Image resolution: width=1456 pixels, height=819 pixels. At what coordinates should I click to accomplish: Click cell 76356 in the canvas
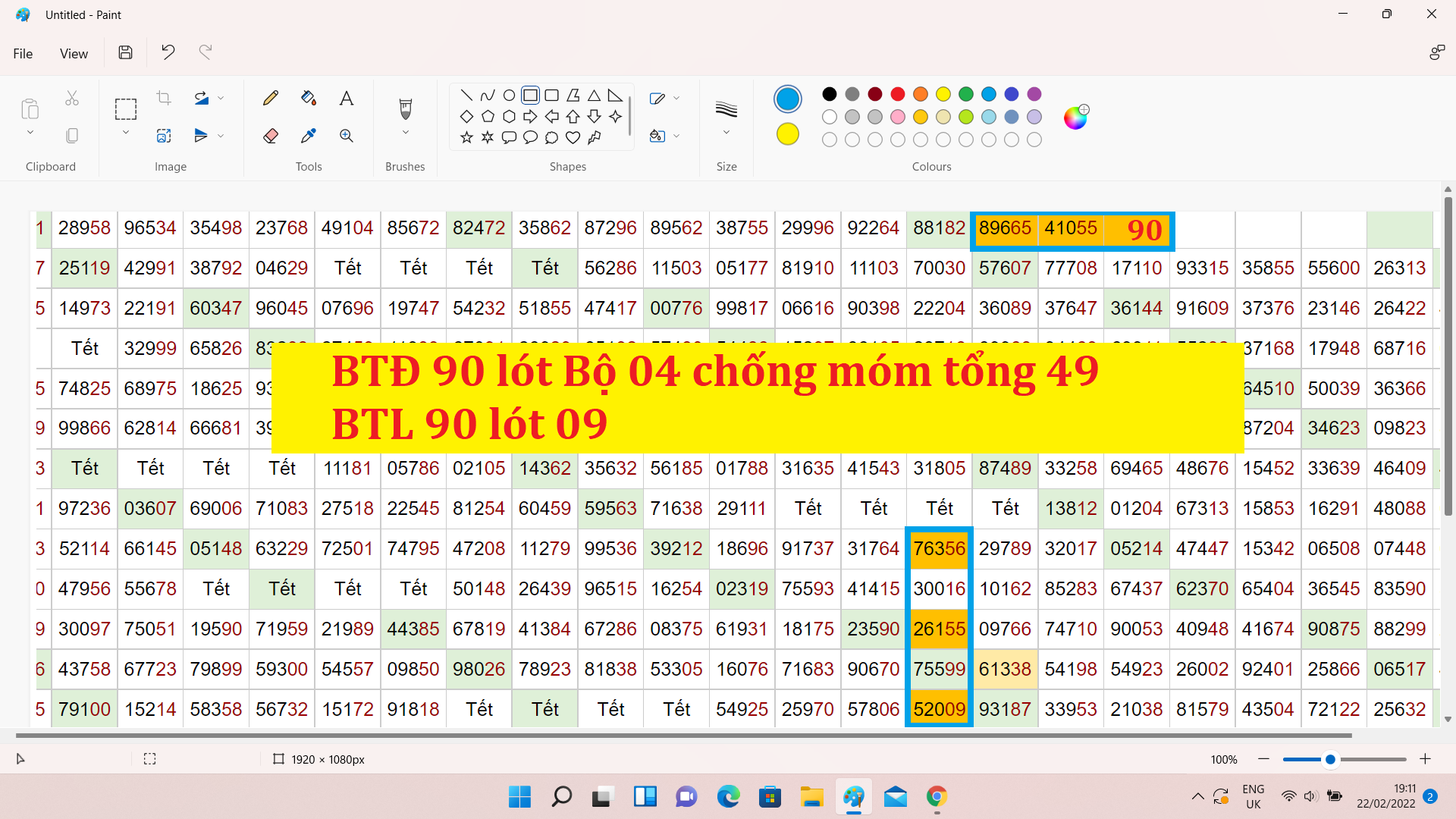coord(939,548)
